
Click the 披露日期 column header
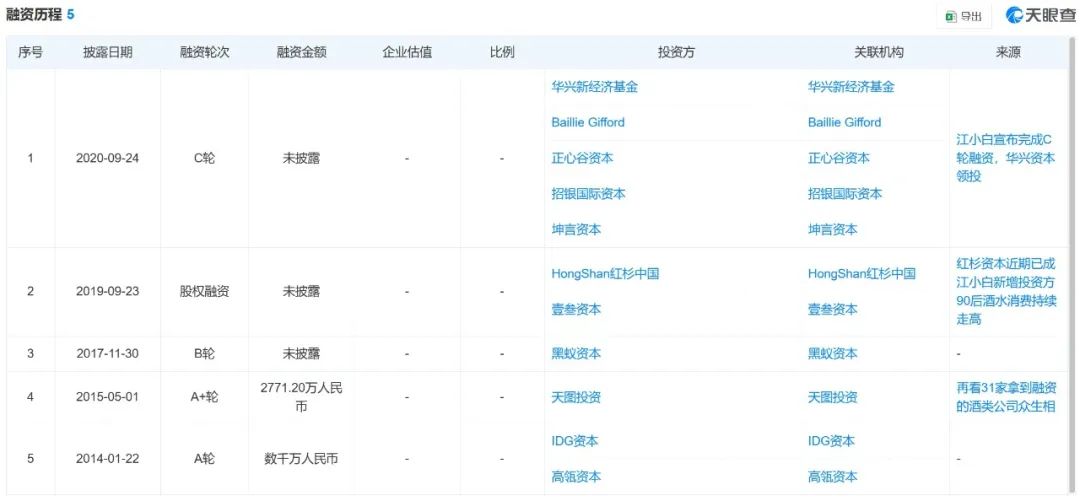[107, 52]
